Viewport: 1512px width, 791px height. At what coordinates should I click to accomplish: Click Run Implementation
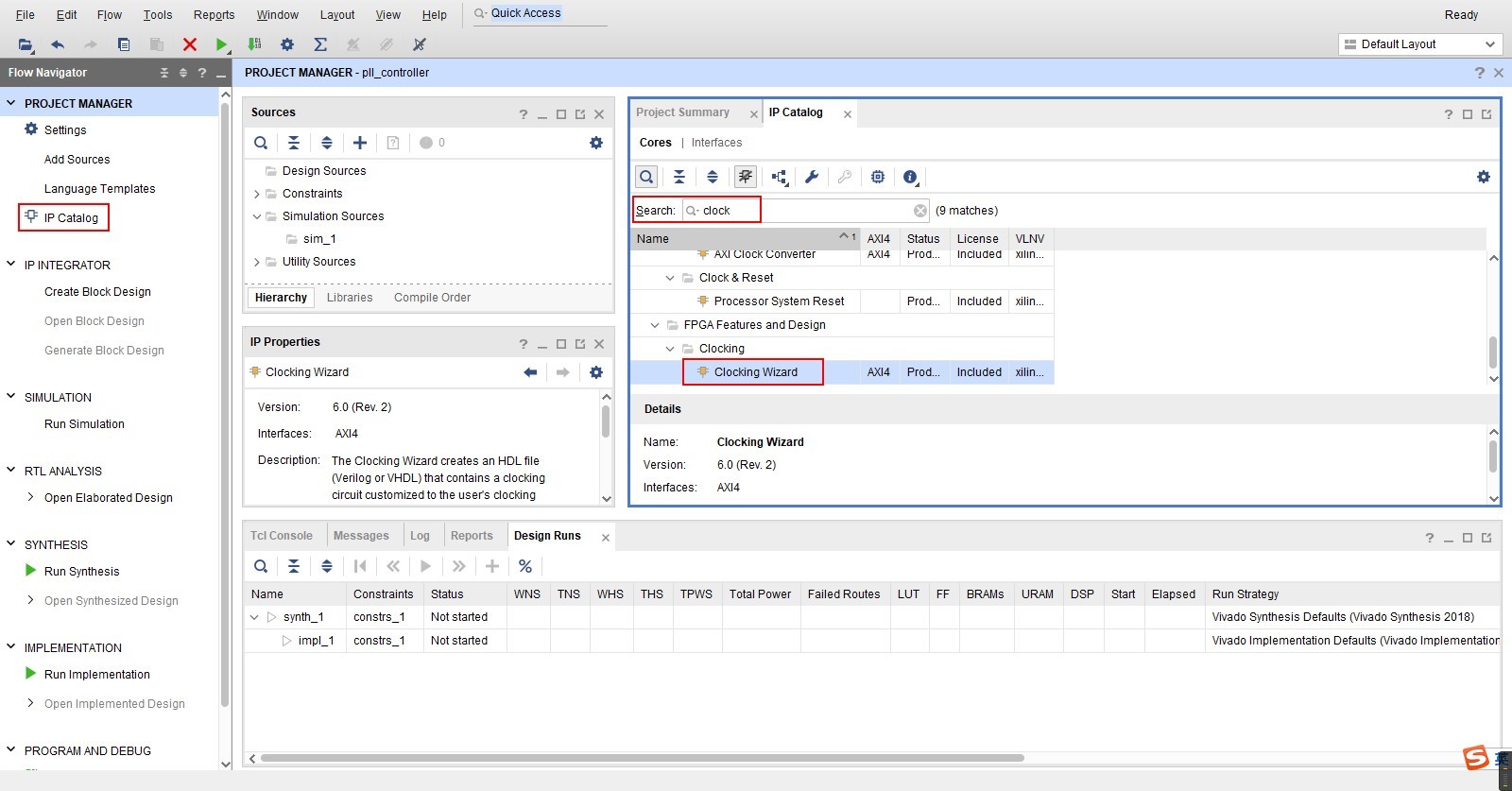(96, 675)
